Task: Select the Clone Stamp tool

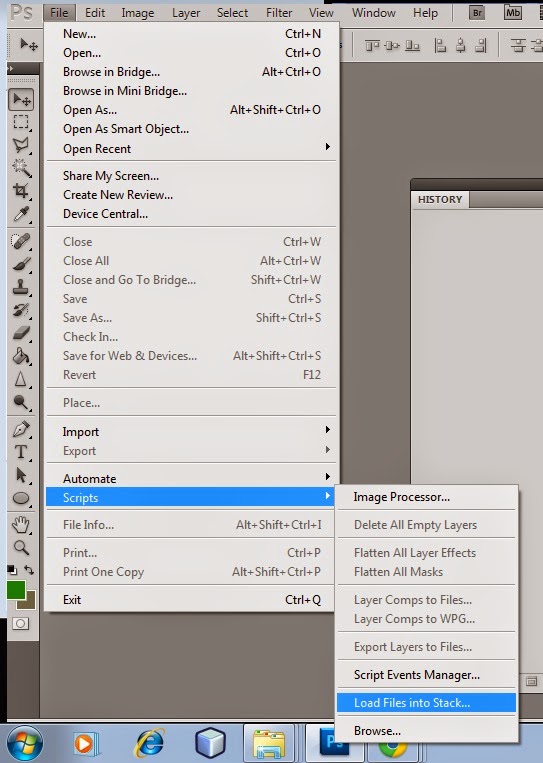Action: [21, 286]
